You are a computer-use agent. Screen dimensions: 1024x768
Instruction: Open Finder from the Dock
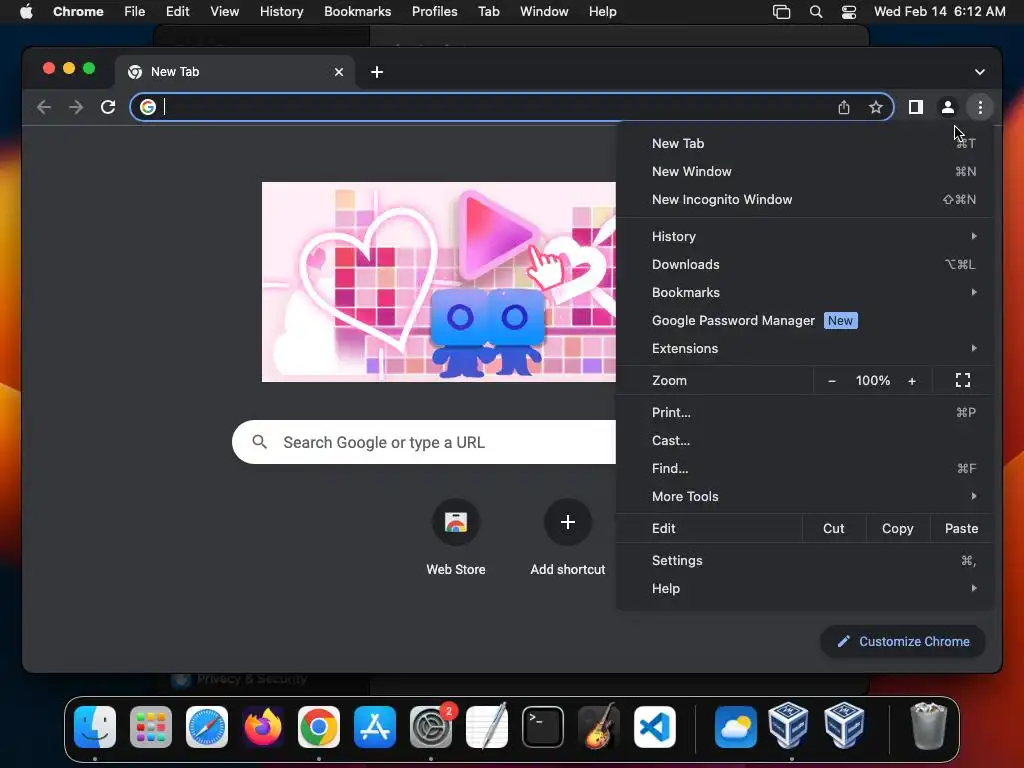tap(95, 727)
